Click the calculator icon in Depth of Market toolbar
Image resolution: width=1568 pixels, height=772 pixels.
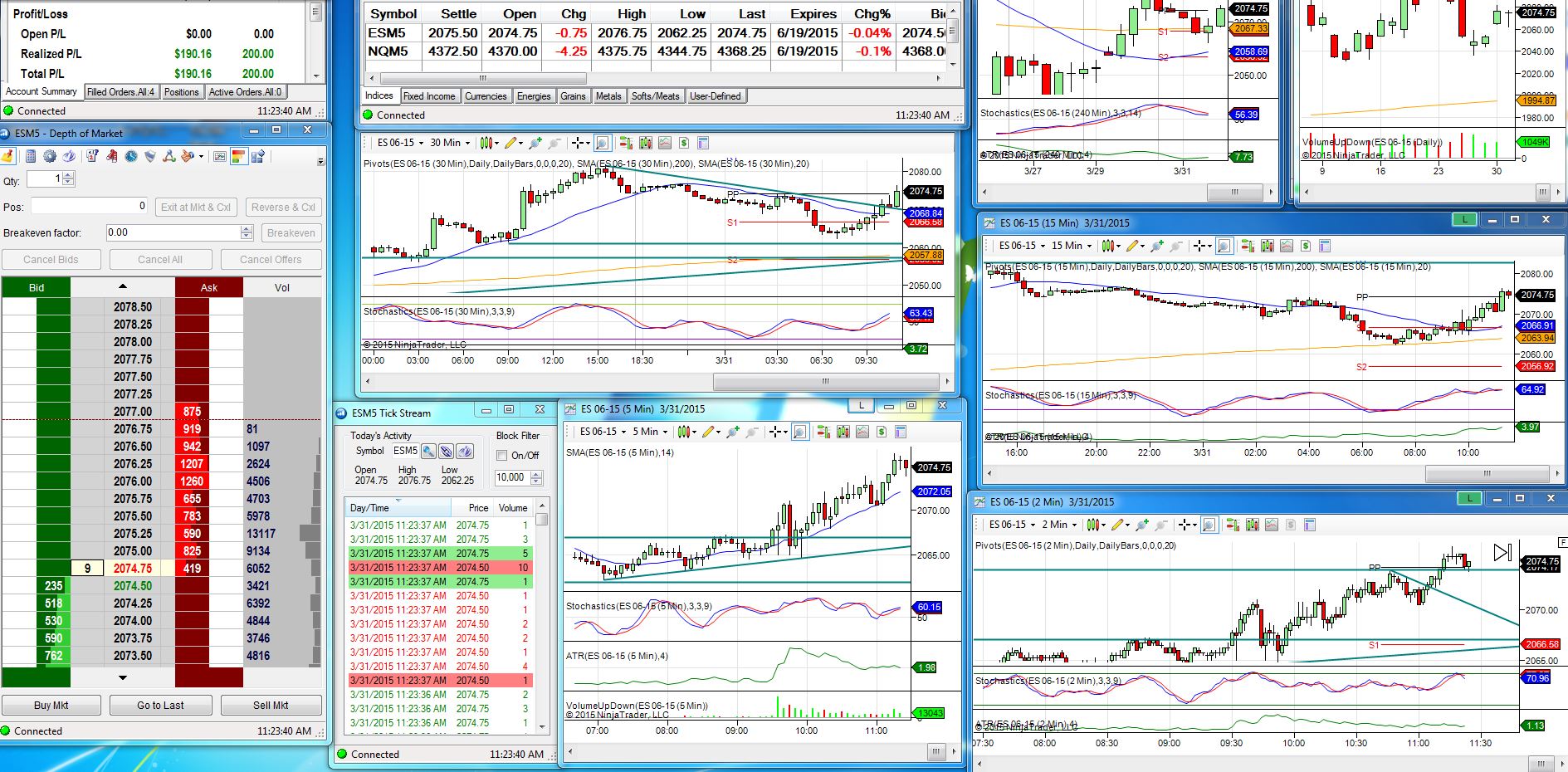[31, 156]
